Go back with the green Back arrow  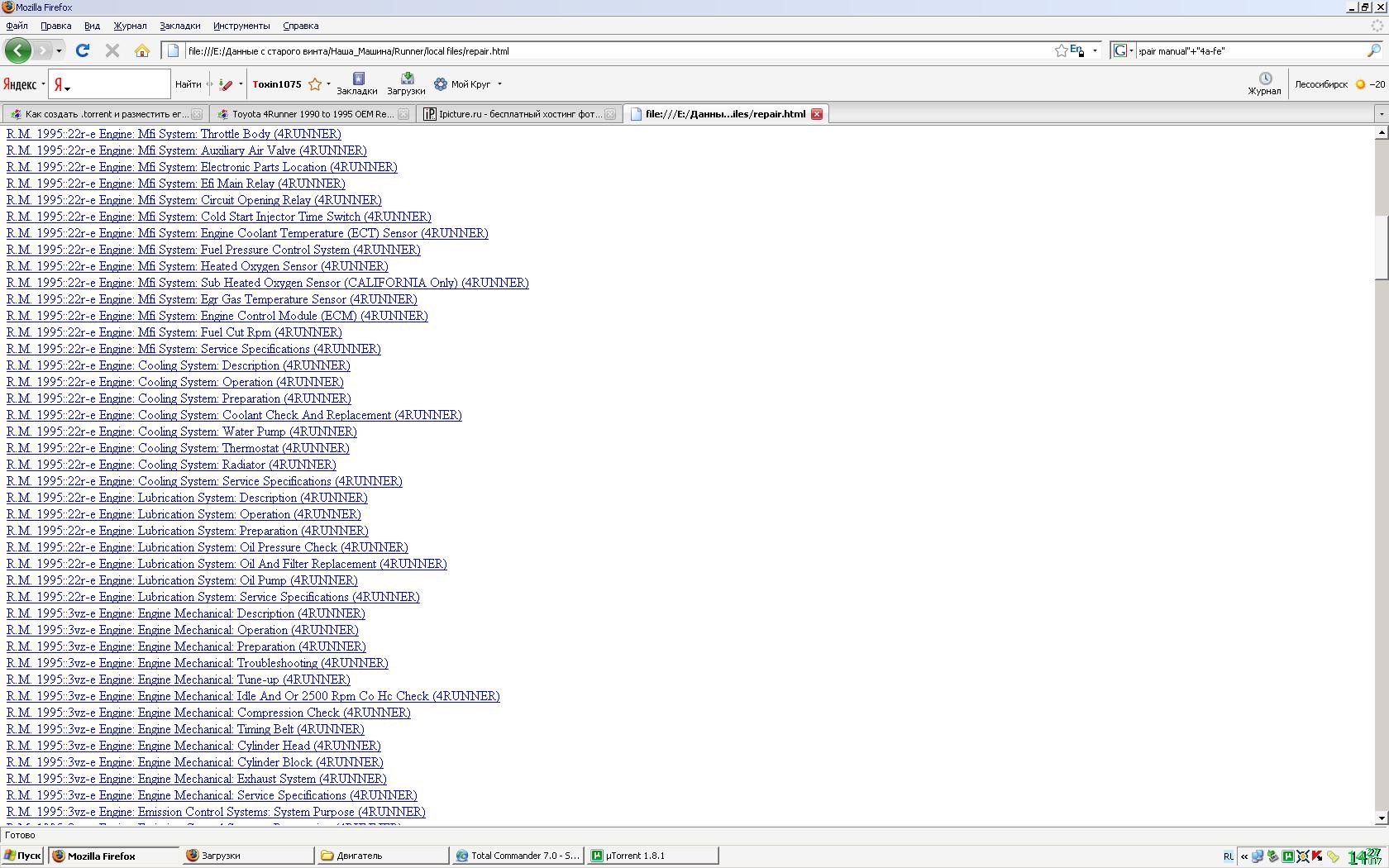coord(18,50)
